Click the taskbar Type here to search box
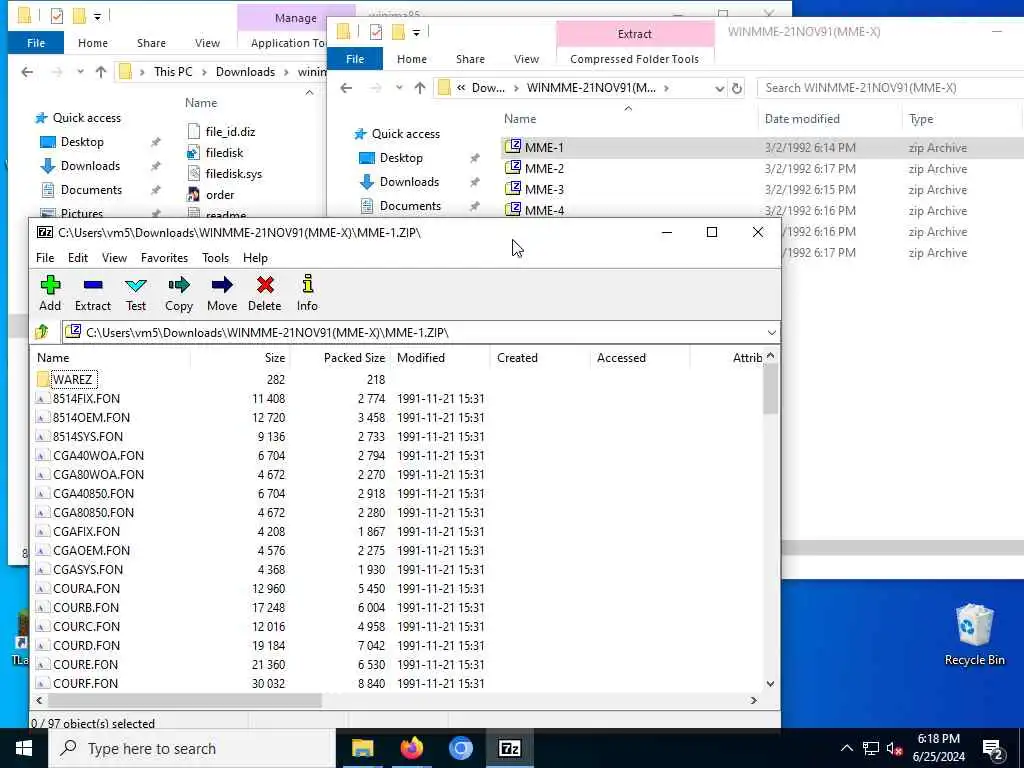The width and height of the screenshot is (1024, 768). click(x=193, y=748)
